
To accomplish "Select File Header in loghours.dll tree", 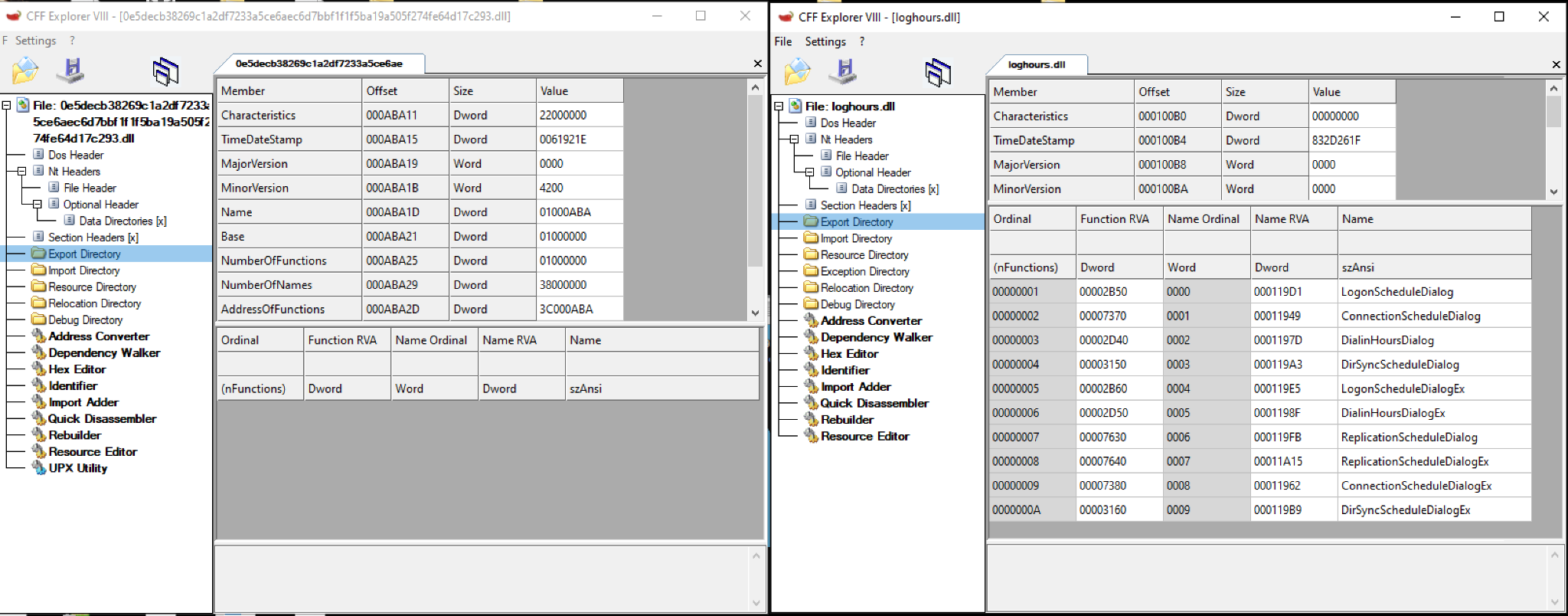I will pos(862,156).
